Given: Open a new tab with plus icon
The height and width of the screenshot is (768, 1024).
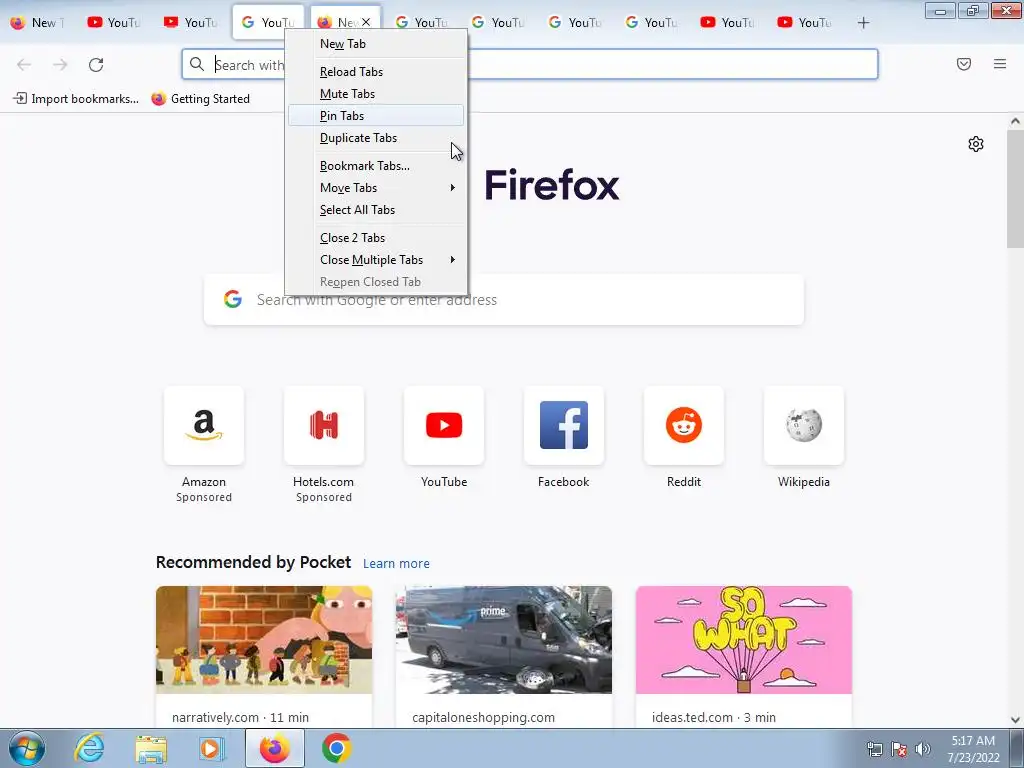Looking at the screenshot, I should 863,23.
